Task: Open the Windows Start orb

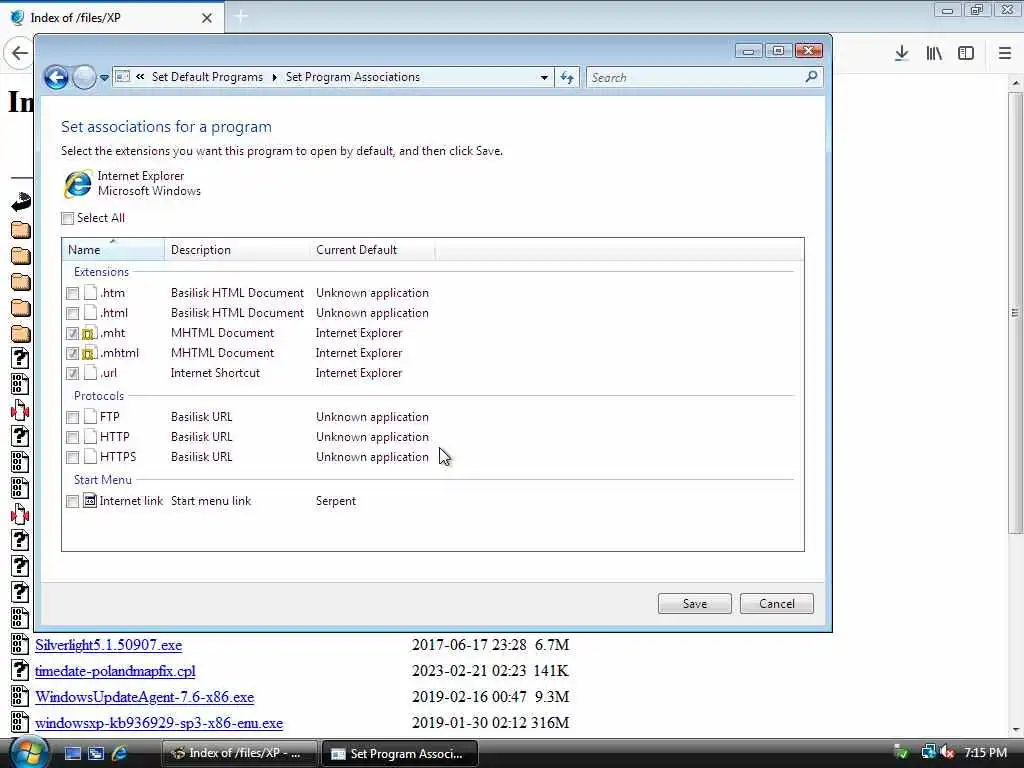Action: coord(27,752)
